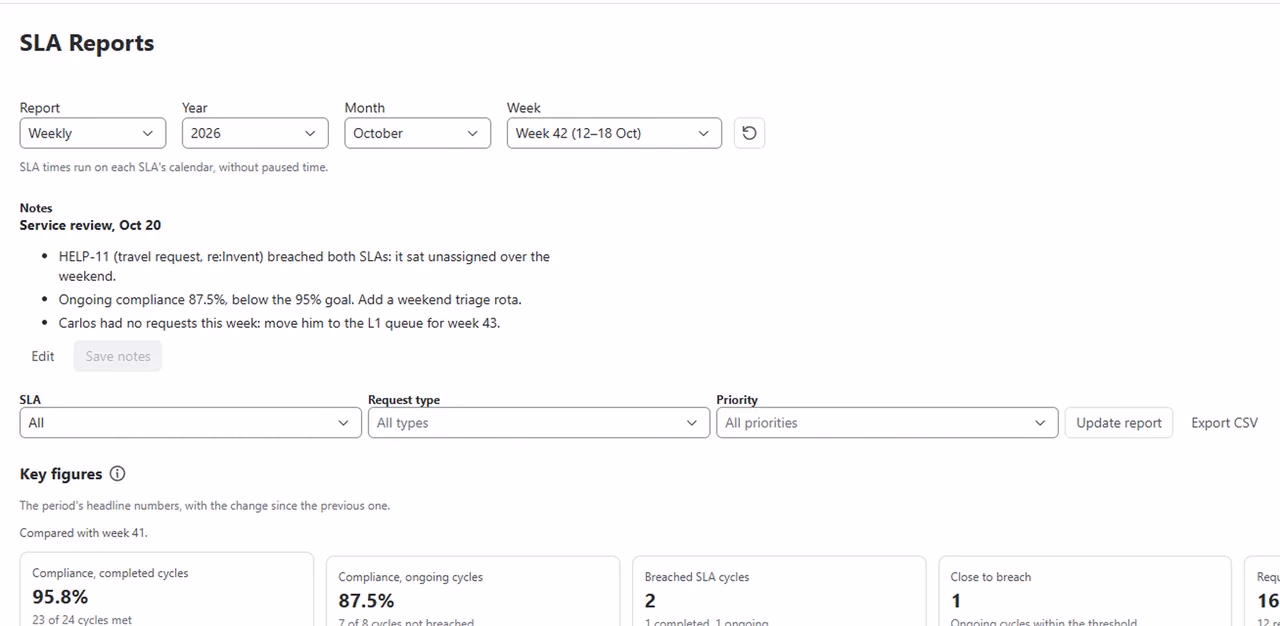Click the 'Service review, Oct 20' note title
Image resolution: width=1280 pixels, height=626 pixels.
(90, 225)
